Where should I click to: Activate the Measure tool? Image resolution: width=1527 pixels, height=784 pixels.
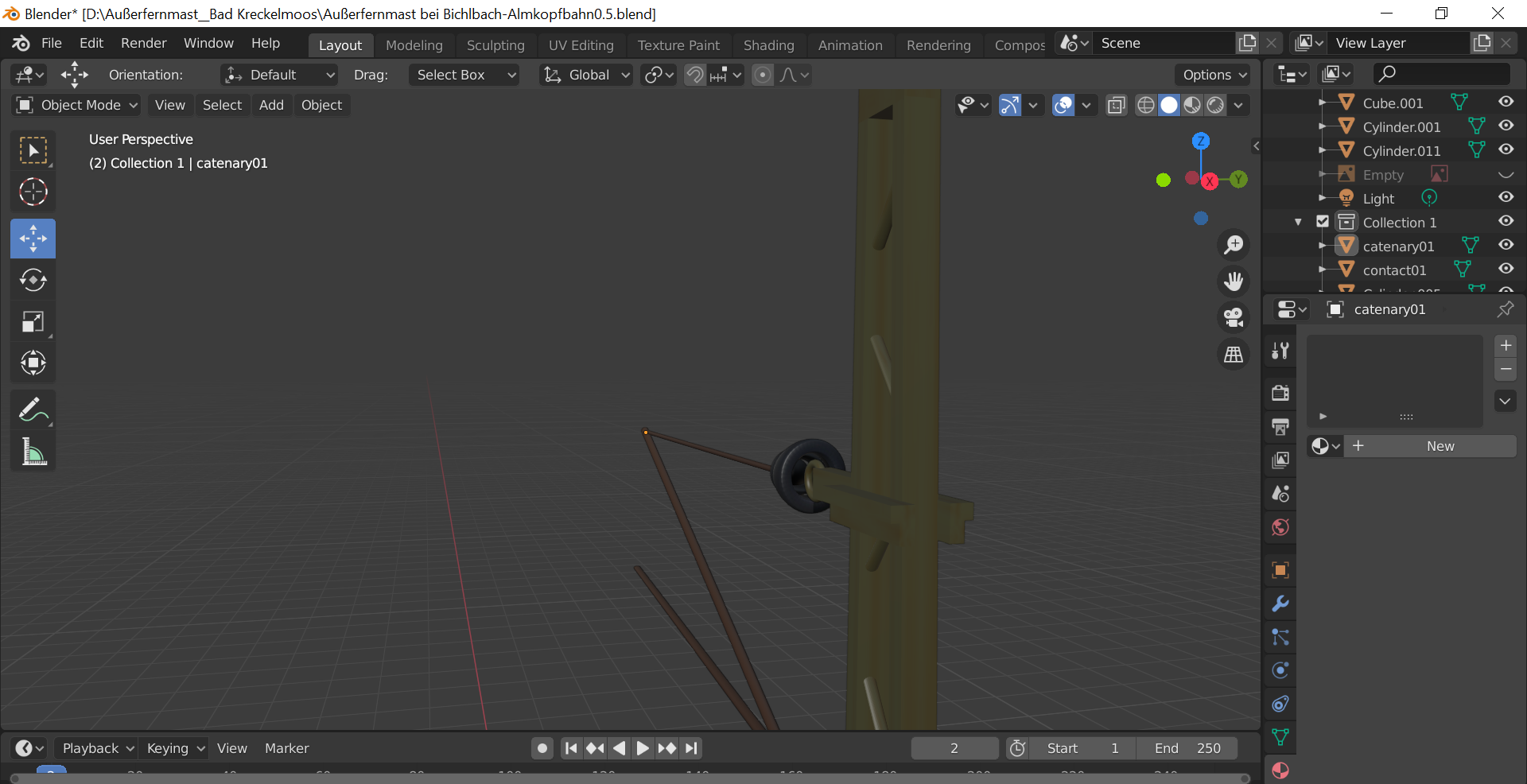pos(33,452)
